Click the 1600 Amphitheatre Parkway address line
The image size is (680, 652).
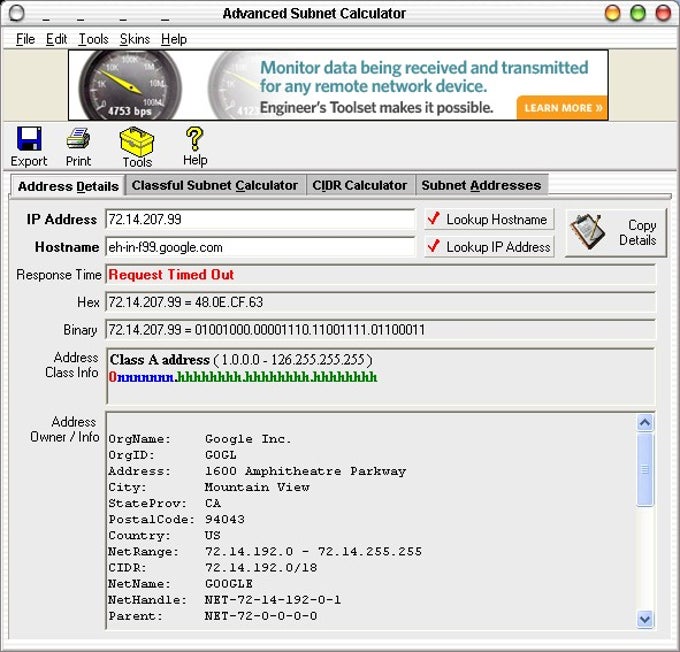click(257, 471)
